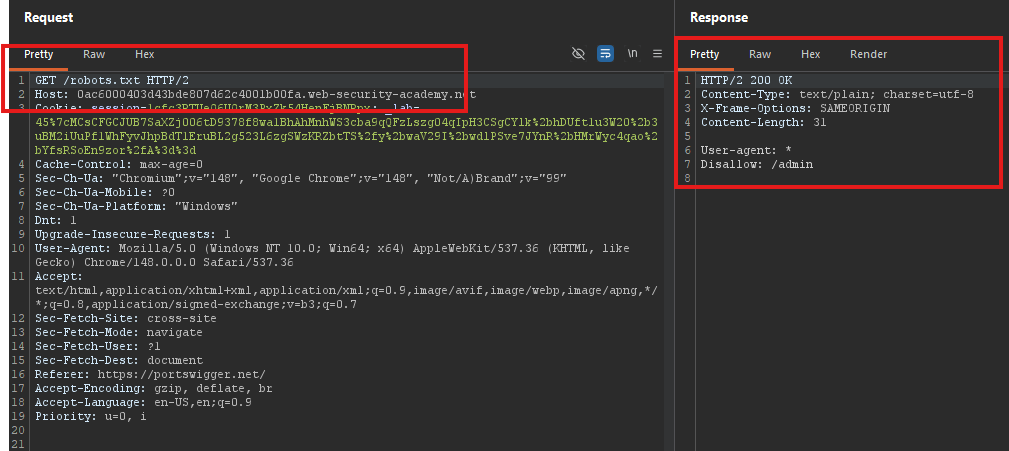Switch to the Request Hex tab

click(145, 55)
